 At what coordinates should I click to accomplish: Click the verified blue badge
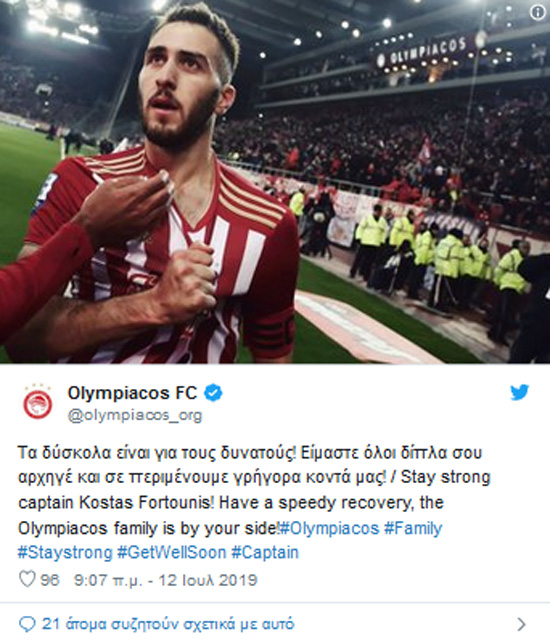pos(213,393)
